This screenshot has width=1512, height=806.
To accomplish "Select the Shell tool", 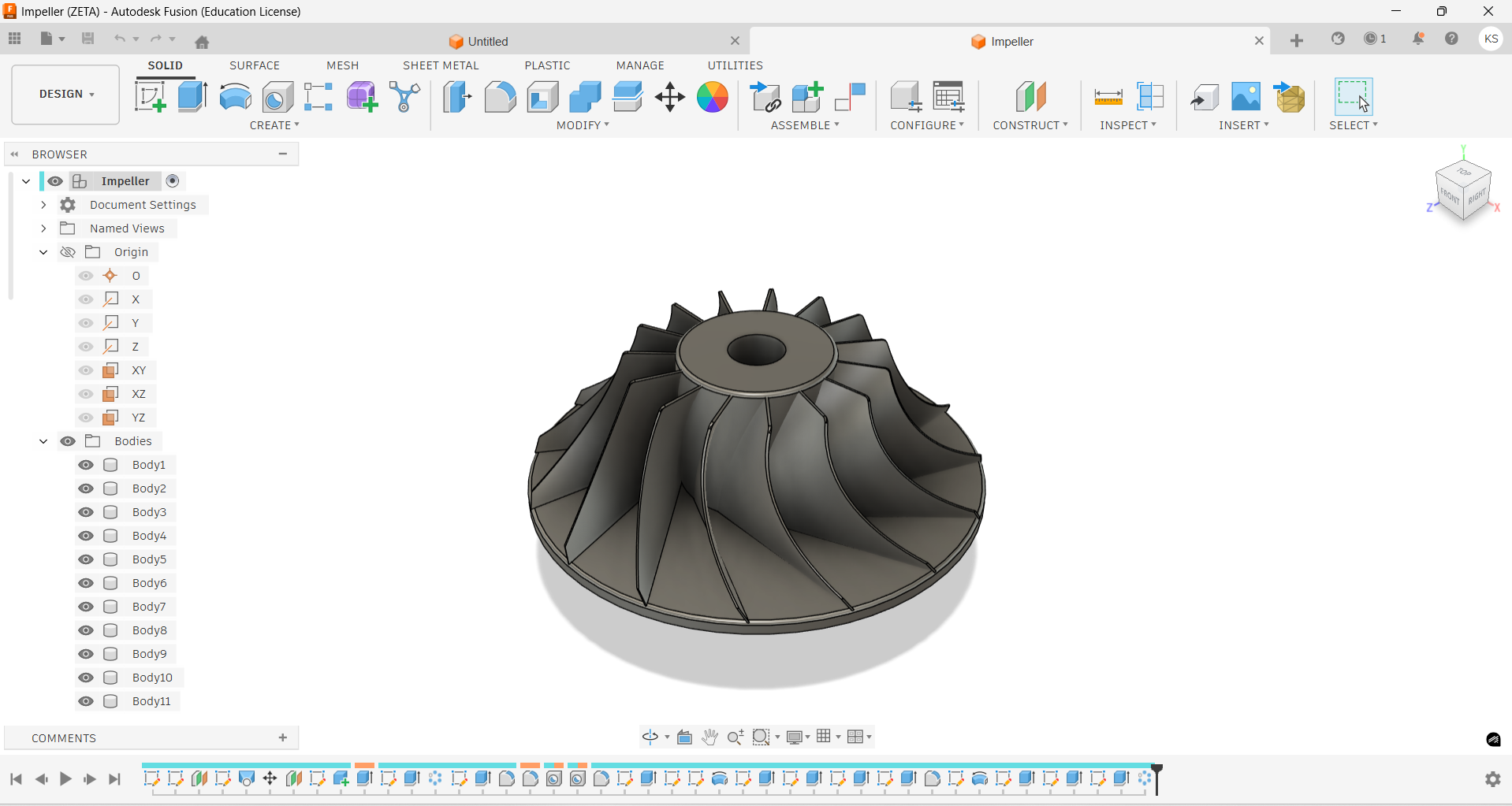I will point(542,97).
